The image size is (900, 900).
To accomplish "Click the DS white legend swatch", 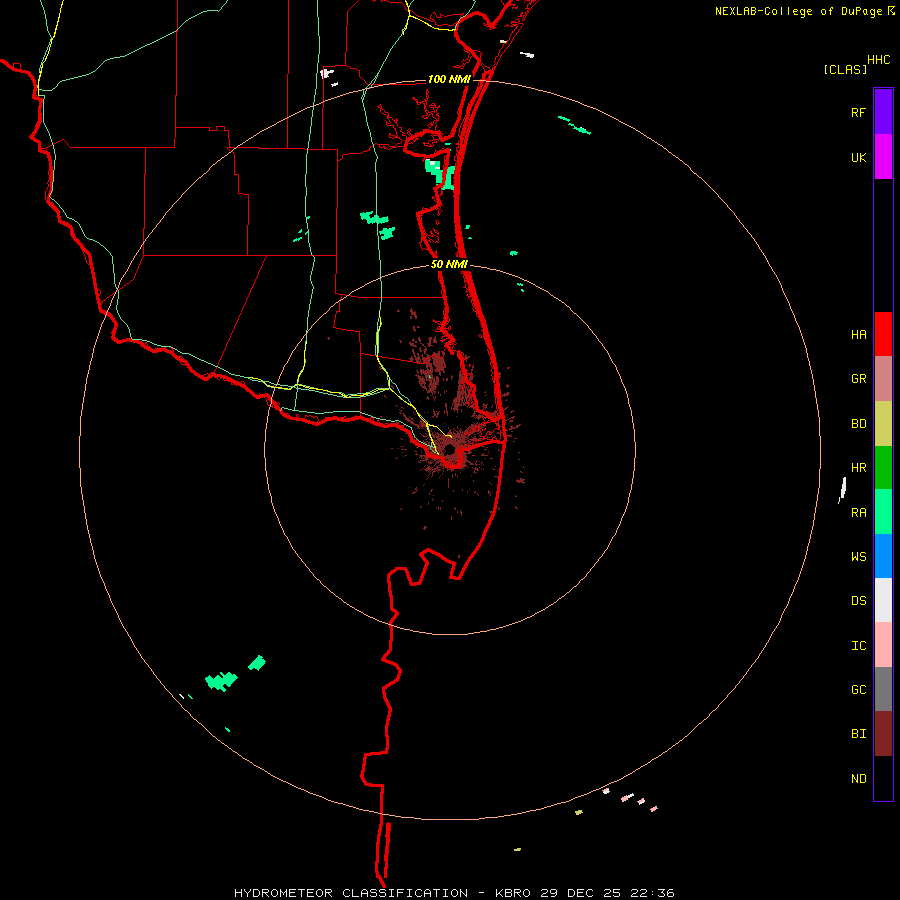I will pyautogui.click(x=883, y=600).
